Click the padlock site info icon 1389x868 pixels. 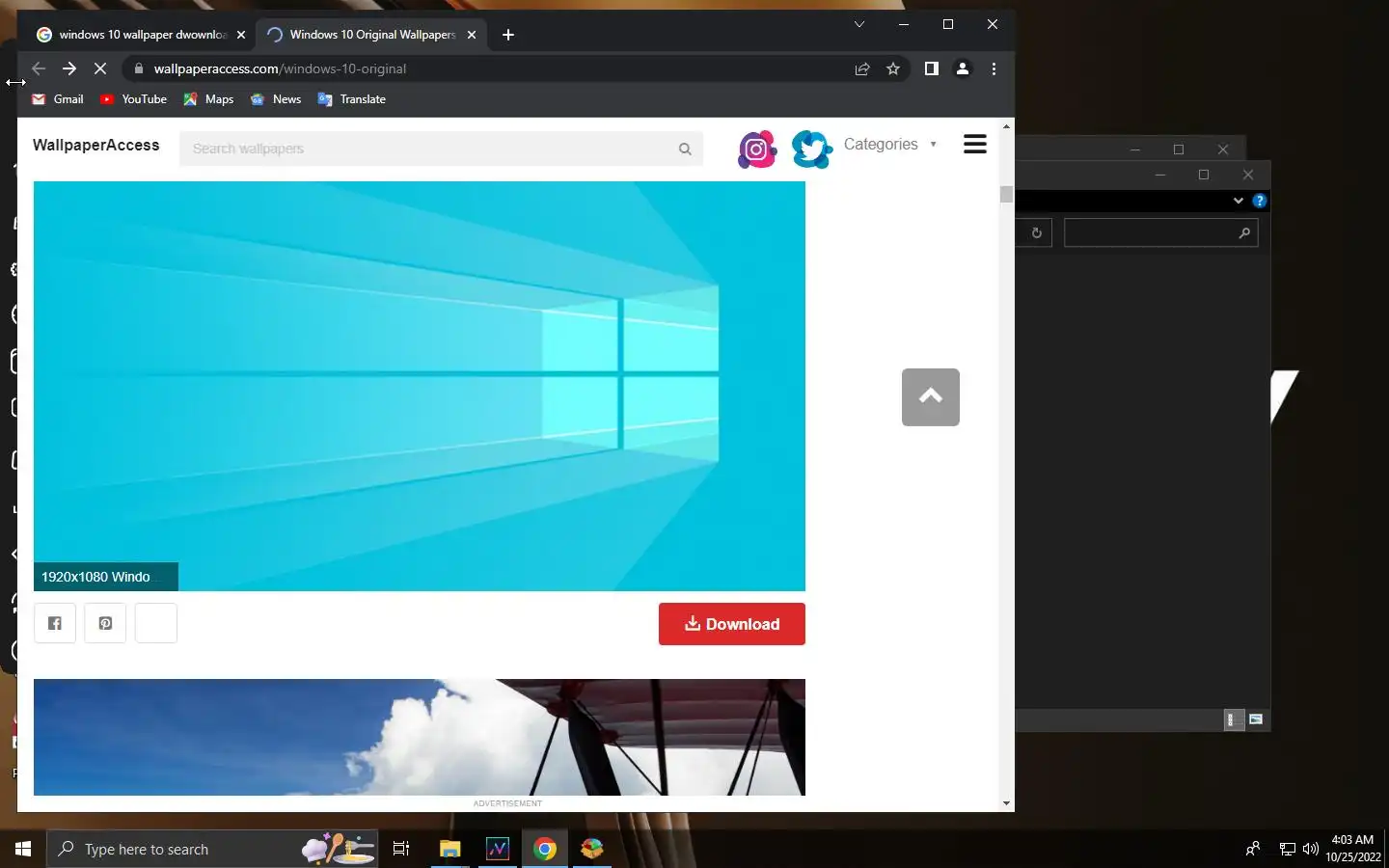click(x=139, y=68)
